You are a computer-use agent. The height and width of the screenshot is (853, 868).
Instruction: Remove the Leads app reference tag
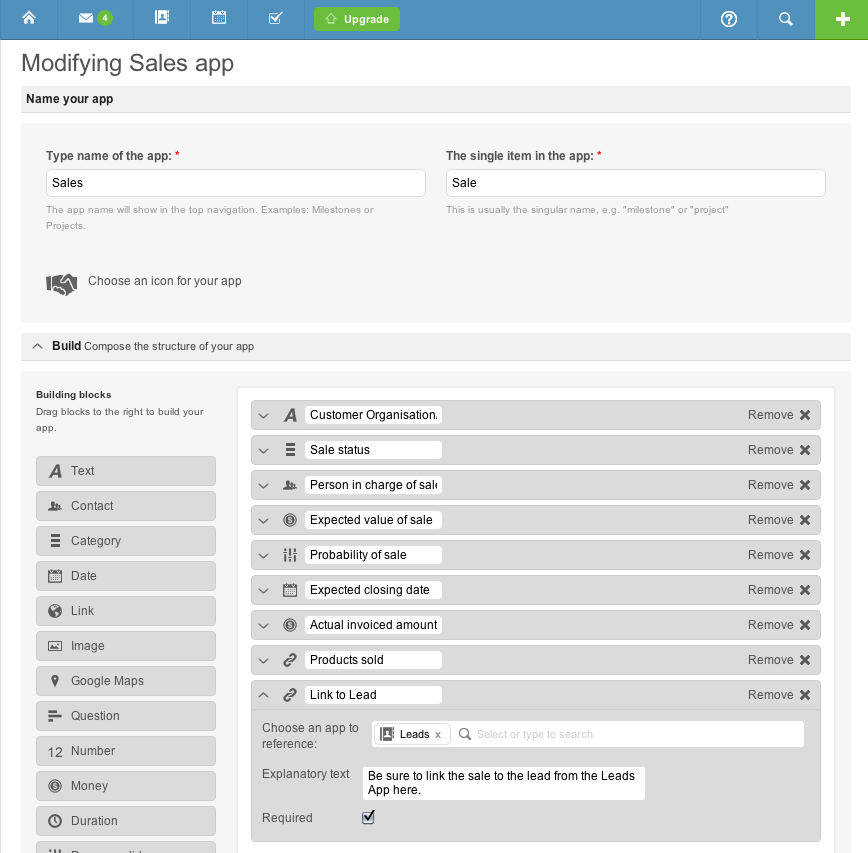point(438,735)
